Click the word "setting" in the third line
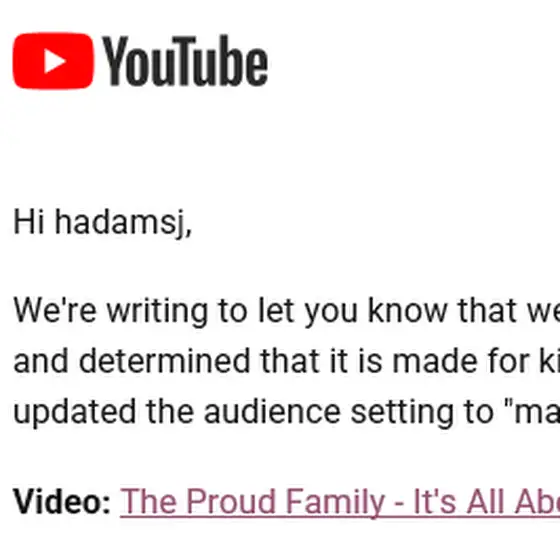This screenshot has width=560, height=560. tap(402, 413)
